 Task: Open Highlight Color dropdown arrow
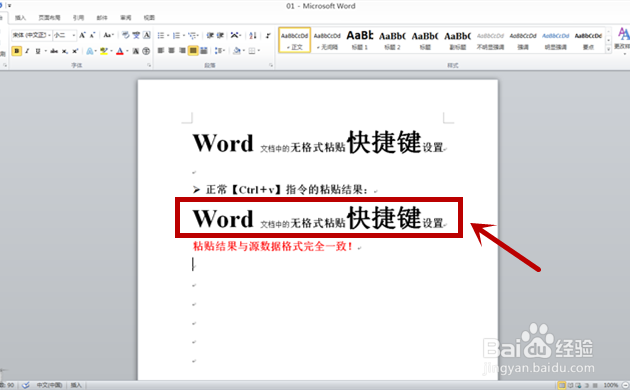111,51
